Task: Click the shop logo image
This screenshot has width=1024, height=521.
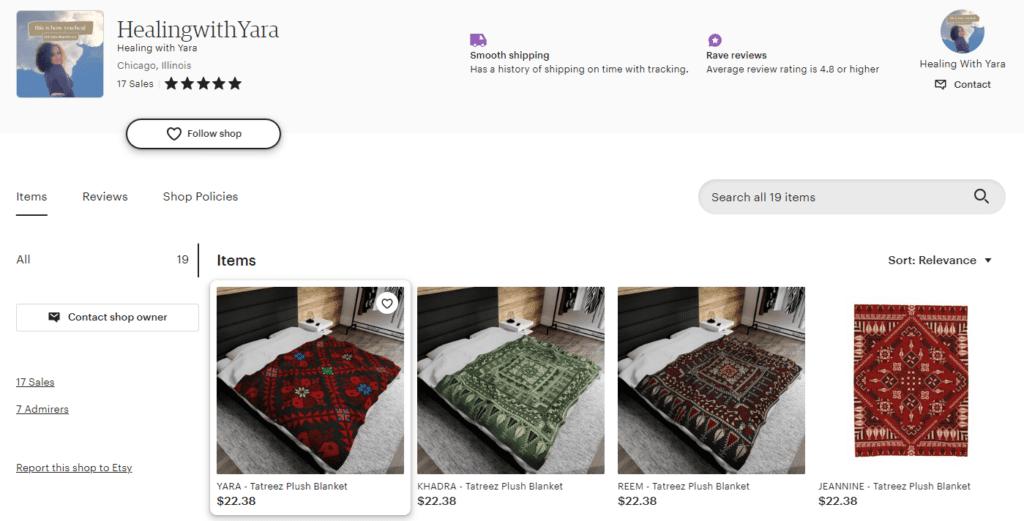Action: point(60,54)
